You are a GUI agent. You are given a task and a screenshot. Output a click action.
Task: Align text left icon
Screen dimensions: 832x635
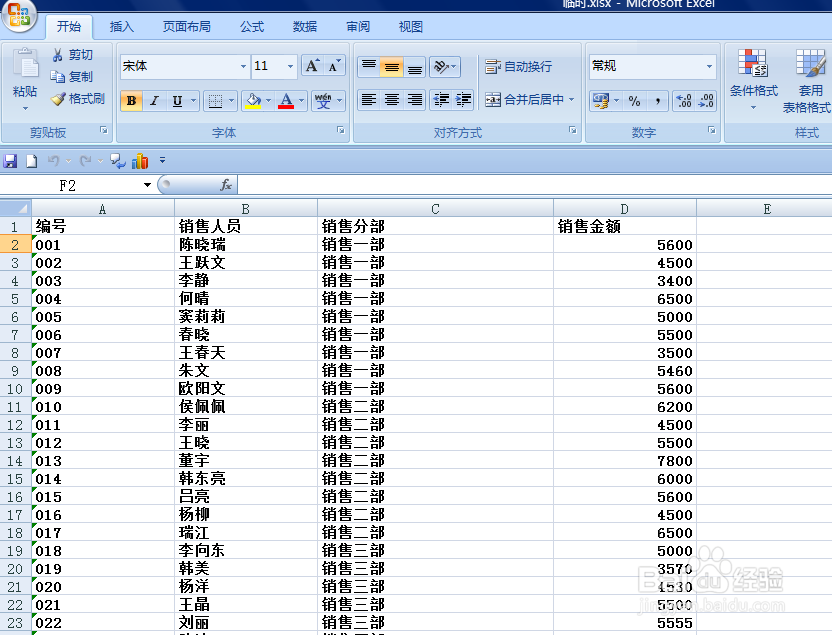[x=369, y=99]
